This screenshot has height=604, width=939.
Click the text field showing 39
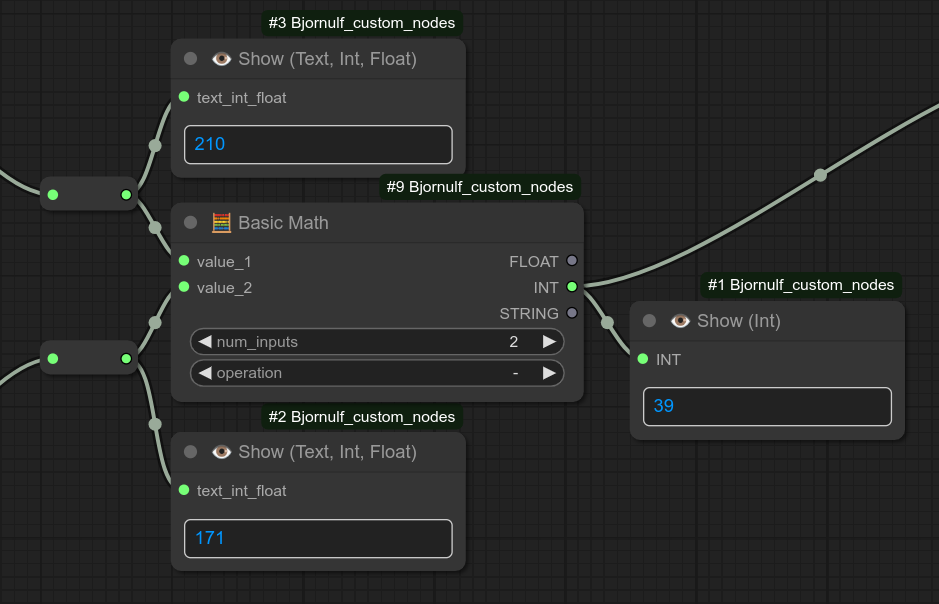coord(766,406)
